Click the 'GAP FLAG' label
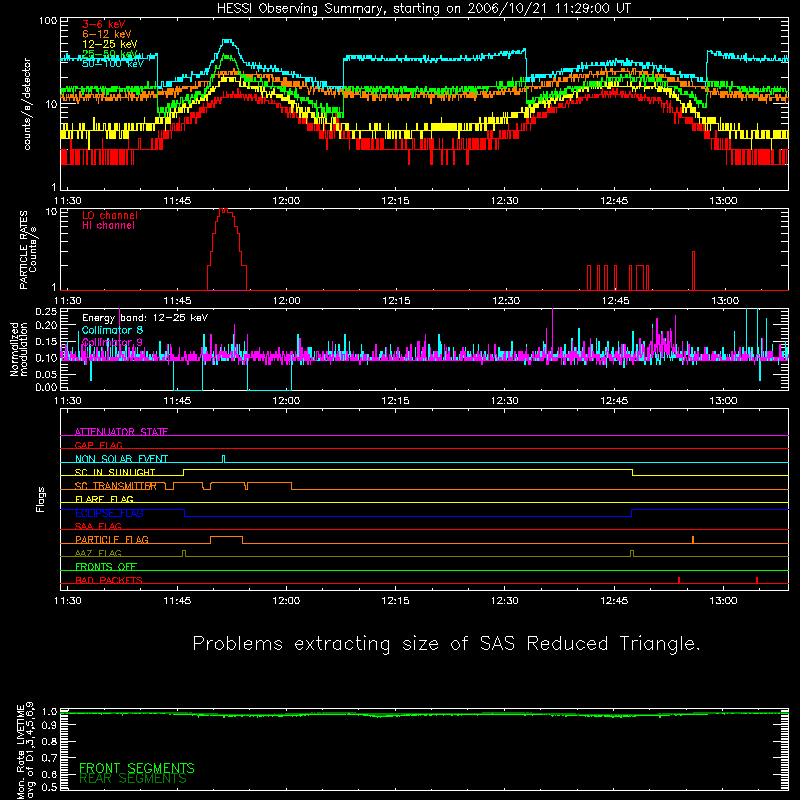The width and height of the screenshot is (800, 800). coord(98,445)
